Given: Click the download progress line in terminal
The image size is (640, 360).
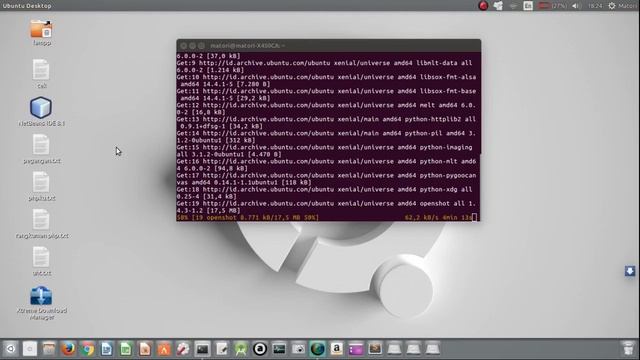Looking at the screenshot, I should coord(326,218).
